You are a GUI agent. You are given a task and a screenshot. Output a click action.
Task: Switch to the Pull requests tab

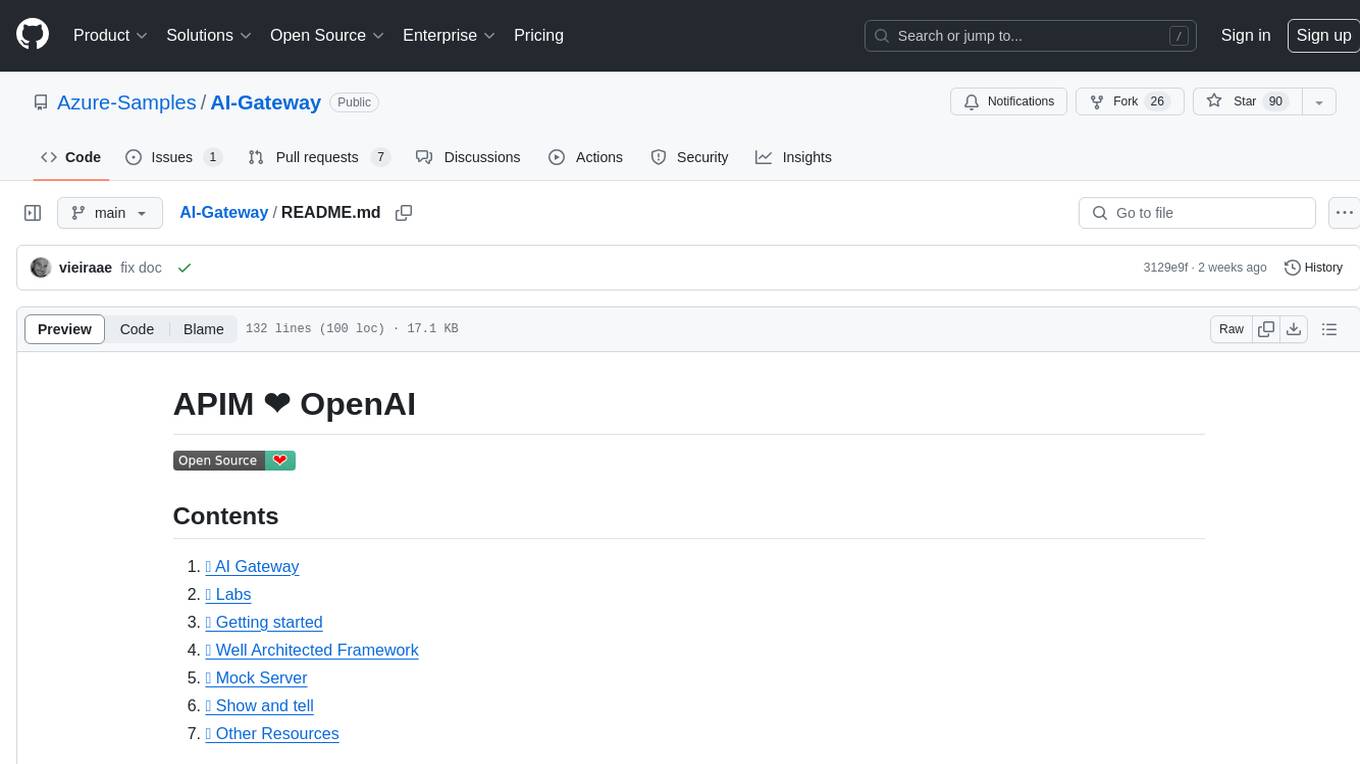pyautogui.click(x=318, y=157)
